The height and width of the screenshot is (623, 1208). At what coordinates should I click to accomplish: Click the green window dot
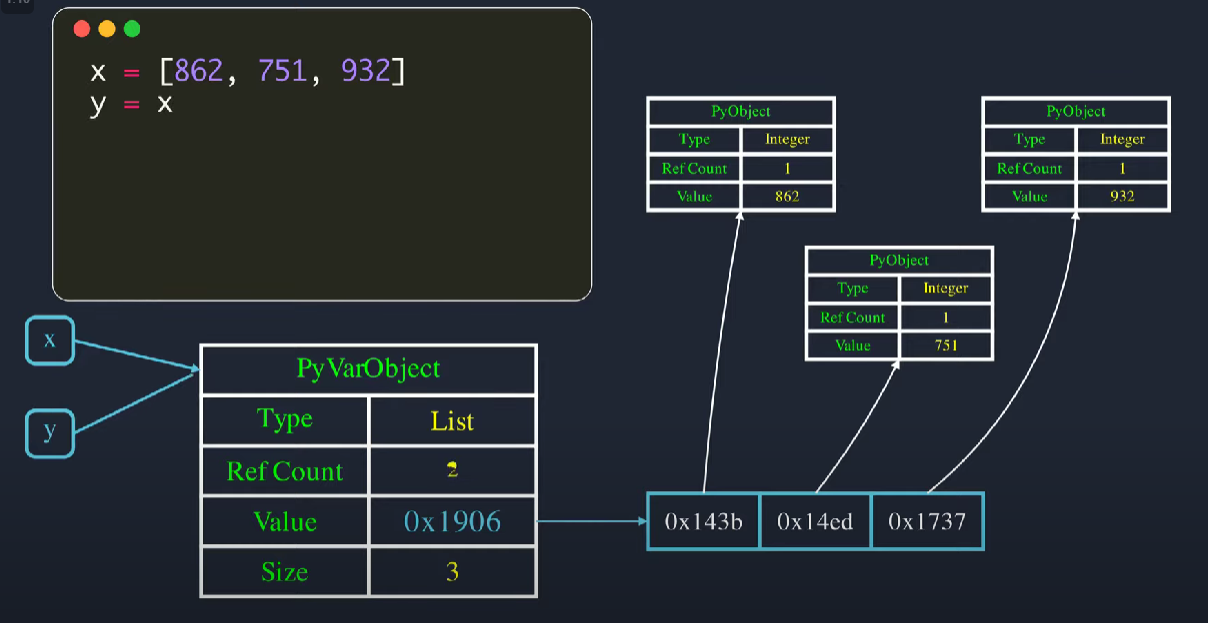(132, 29)
